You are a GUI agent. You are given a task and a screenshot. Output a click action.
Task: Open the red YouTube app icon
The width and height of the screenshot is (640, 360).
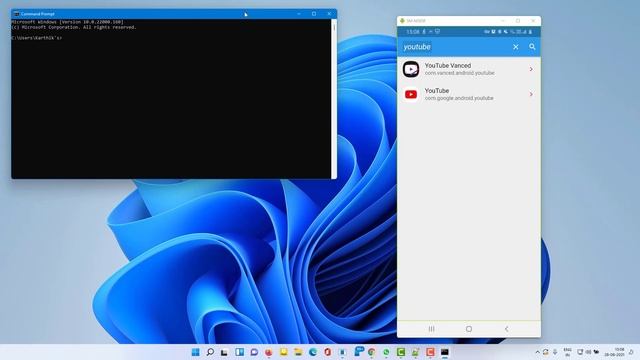411,94
